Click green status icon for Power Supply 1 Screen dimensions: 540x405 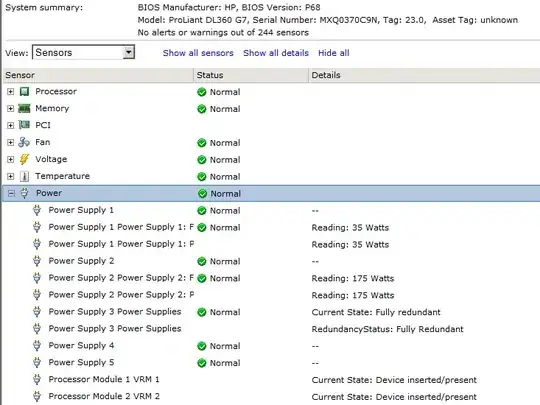(x=201, y=210)
